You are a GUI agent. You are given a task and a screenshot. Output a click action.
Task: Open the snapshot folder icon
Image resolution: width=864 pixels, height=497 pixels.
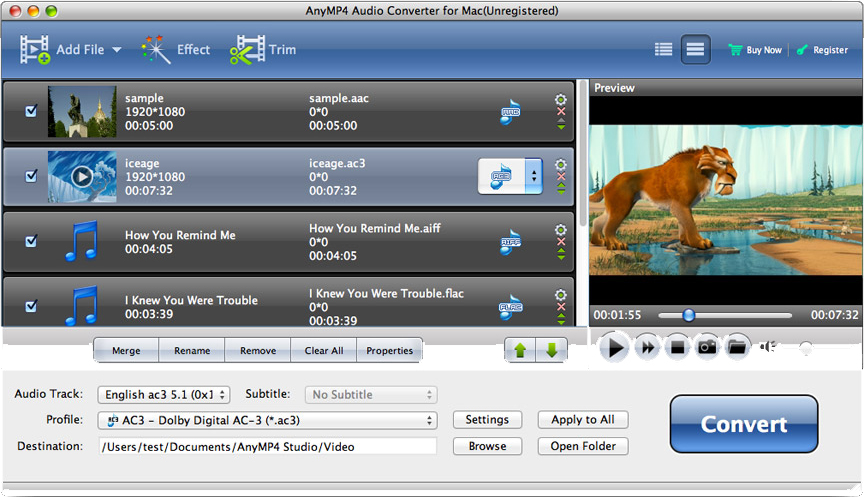tap(737, 347)
